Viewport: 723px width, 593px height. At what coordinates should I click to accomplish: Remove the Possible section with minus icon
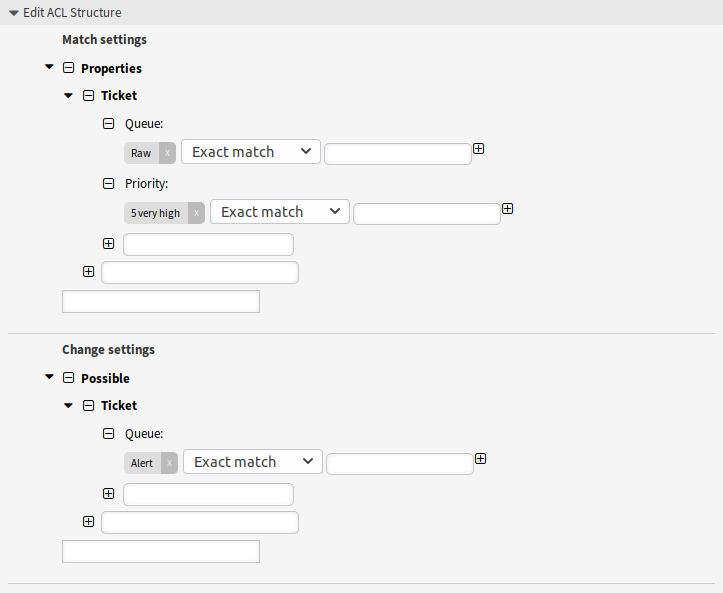68,378
